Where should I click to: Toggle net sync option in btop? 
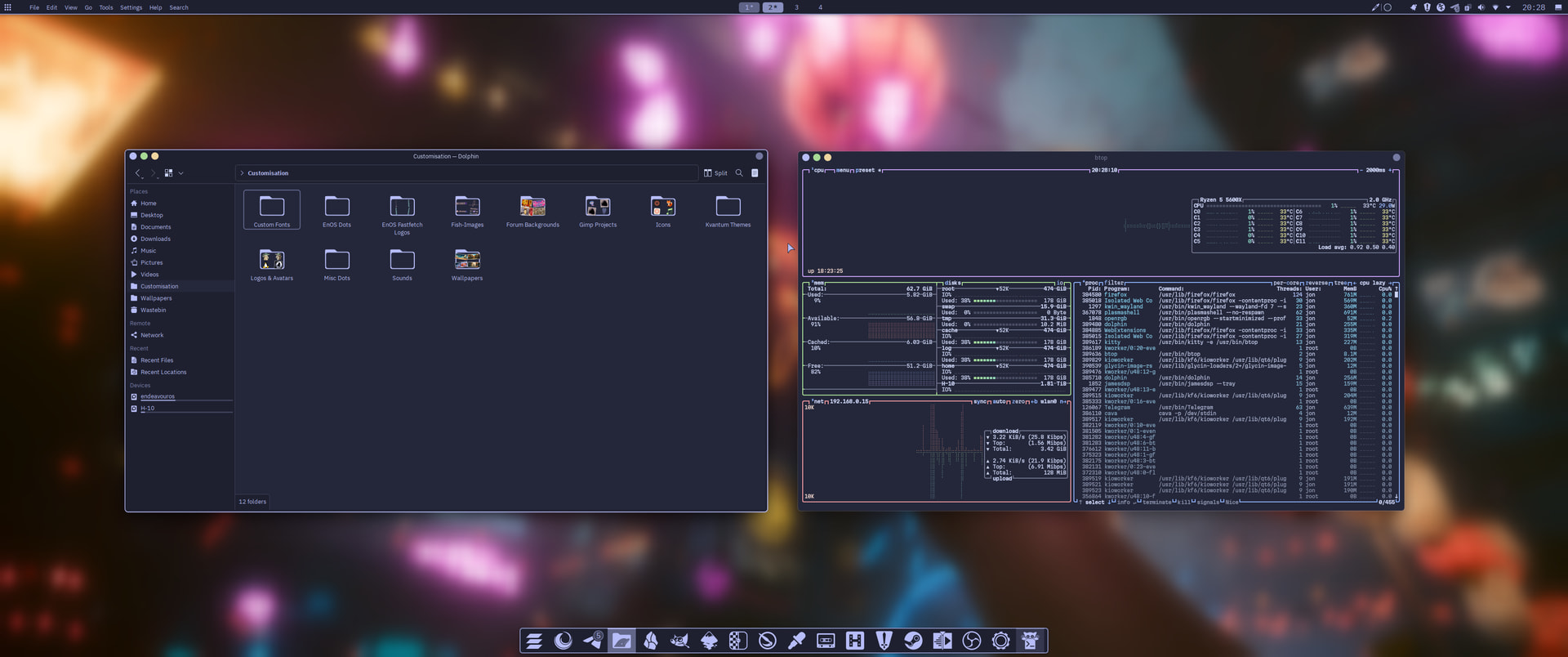[x=980, y=401]
